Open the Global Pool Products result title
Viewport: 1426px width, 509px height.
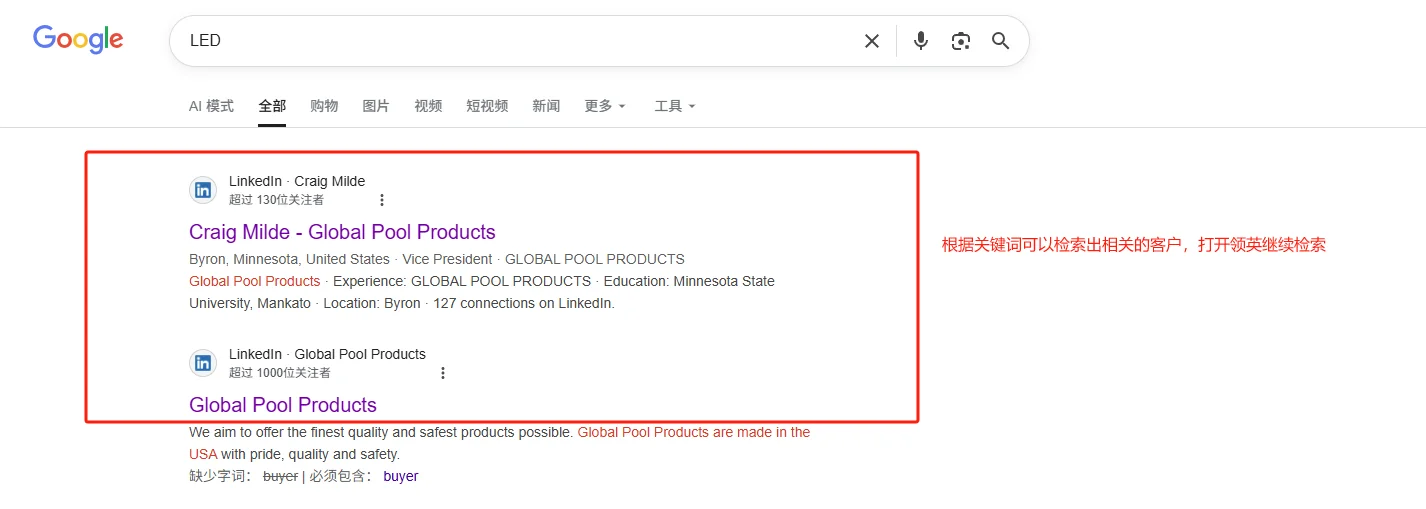click(x=283, y=405)
